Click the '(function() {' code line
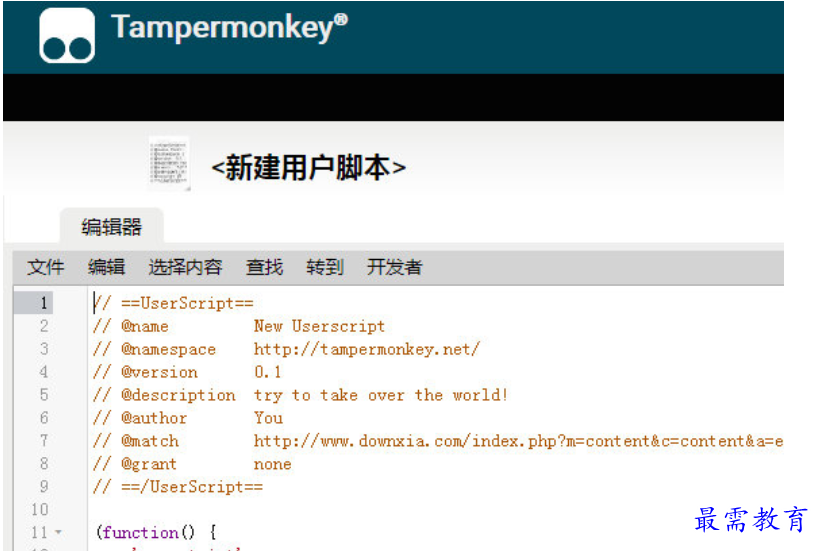The height and width of the screenshot is (551, 816). pyautogui.click(x=156, y=532)
